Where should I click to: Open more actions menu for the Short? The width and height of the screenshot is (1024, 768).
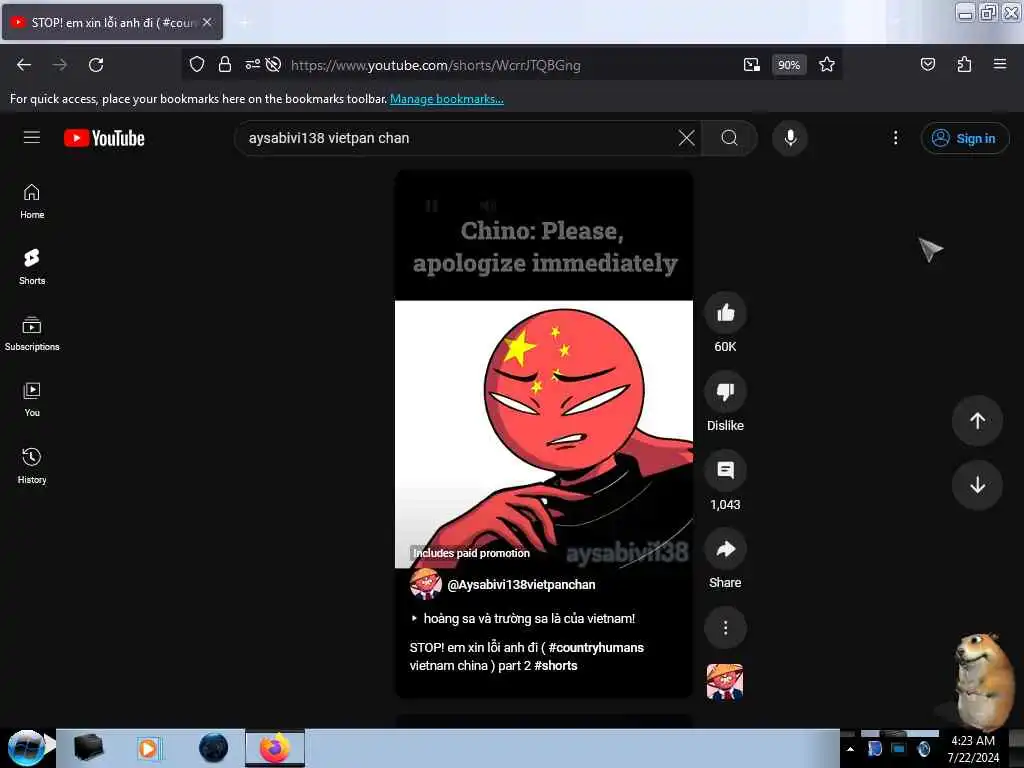725,628
